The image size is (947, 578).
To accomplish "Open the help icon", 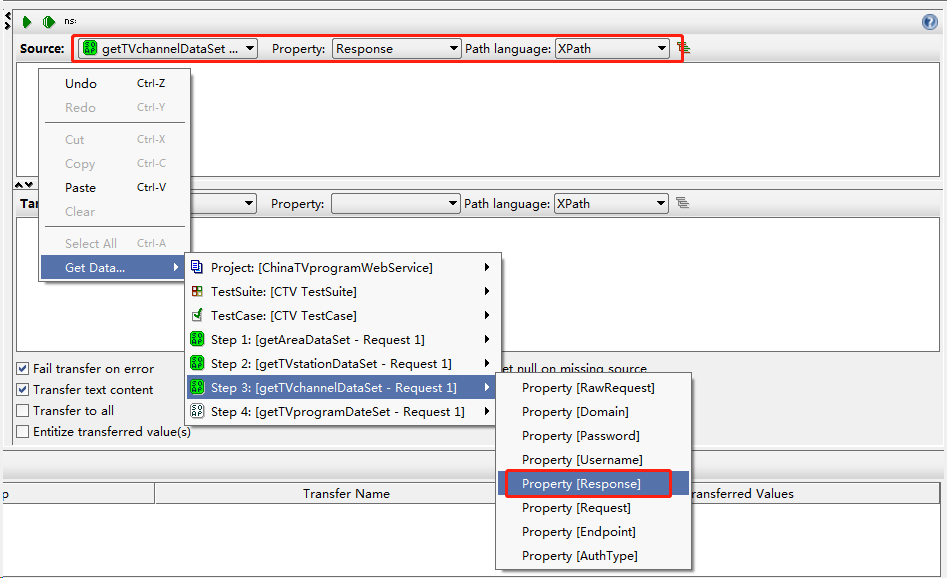I will click(929, 22).
